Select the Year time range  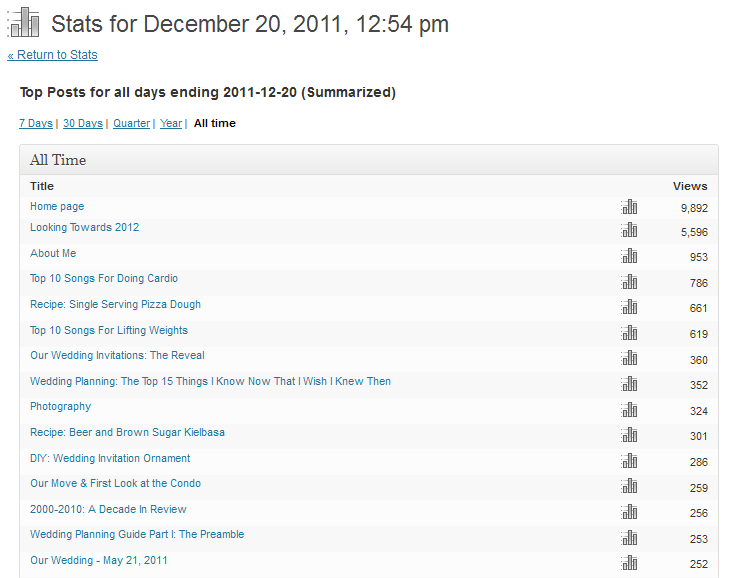(171, 124)
